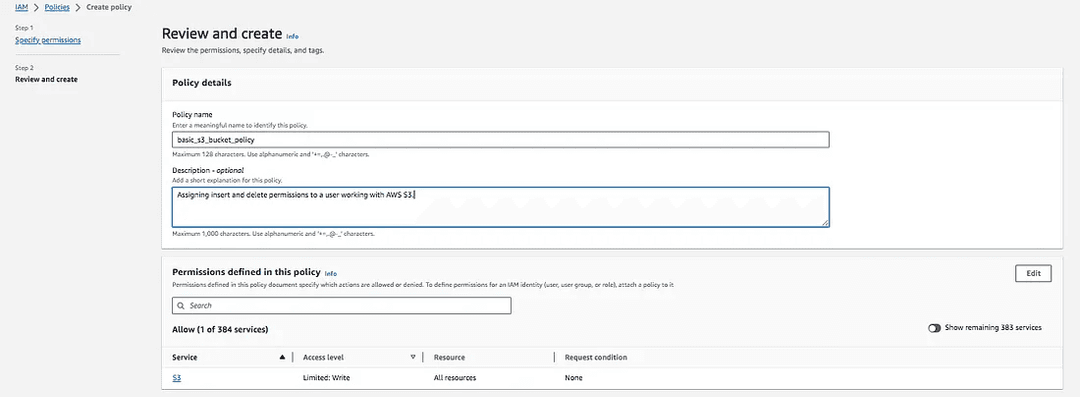Viewport: 1080px width, 397px height.
Task: Click the Service column header label
Action: 185,357
